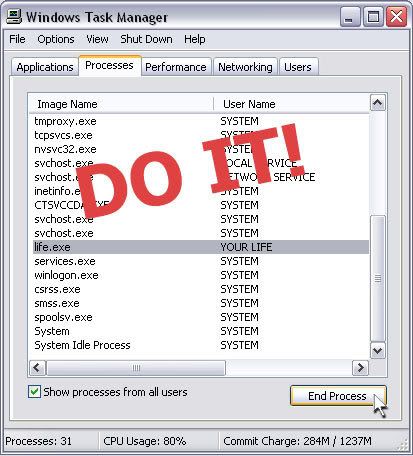Select the winlogon.exe process row

[x=201, y=275]
